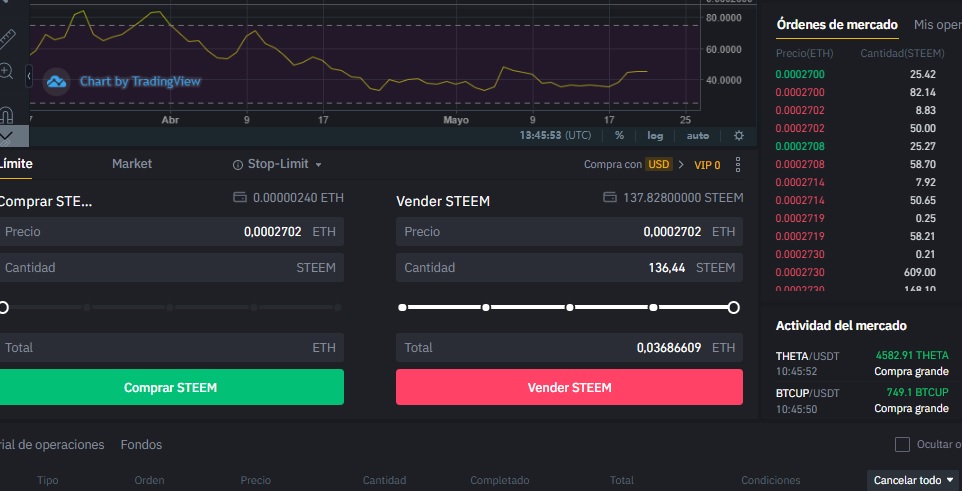Click the Cantidad(STEEM) column header
The image size is (962, 491).
902,53
